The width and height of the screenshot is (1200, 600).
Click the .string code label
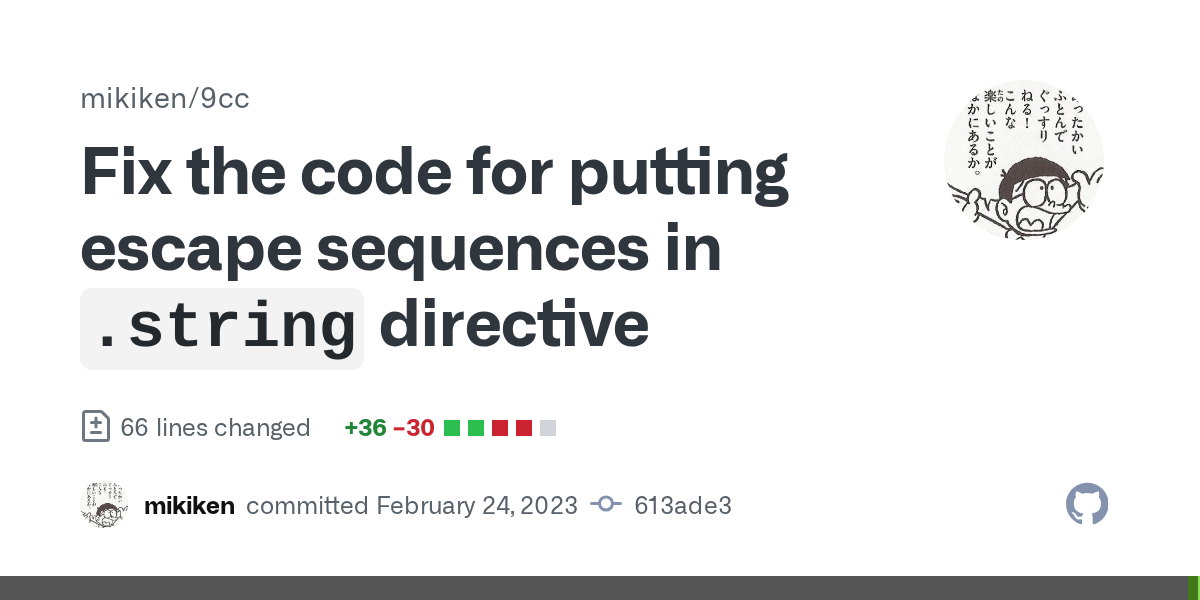[x=222, y=329]
